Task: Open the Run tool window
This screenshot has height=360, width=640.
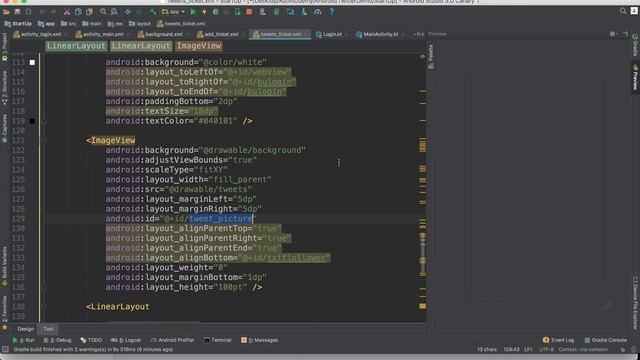Action: (23, 340)
